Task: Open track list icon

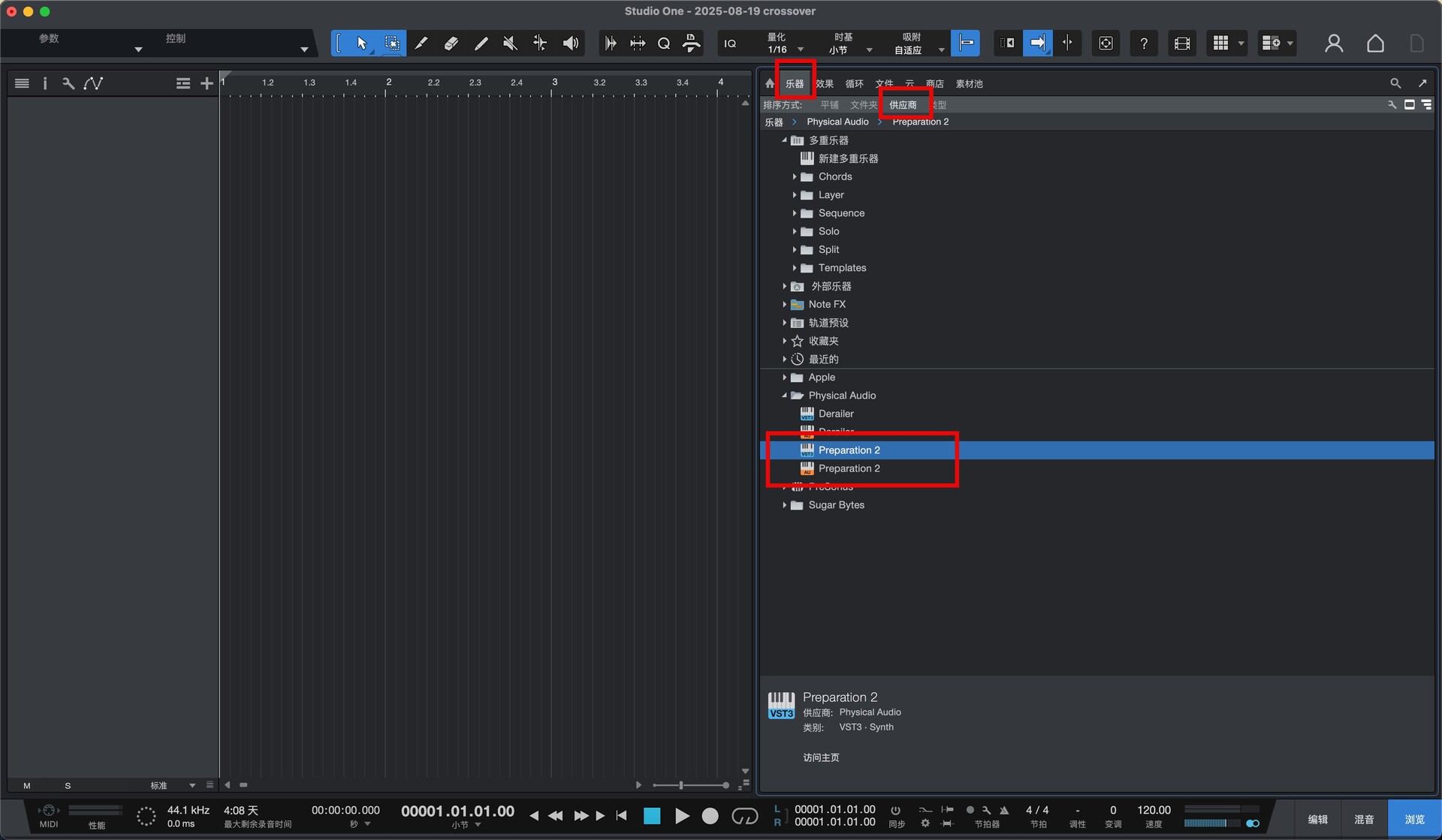Action: (x=22, y=83)
